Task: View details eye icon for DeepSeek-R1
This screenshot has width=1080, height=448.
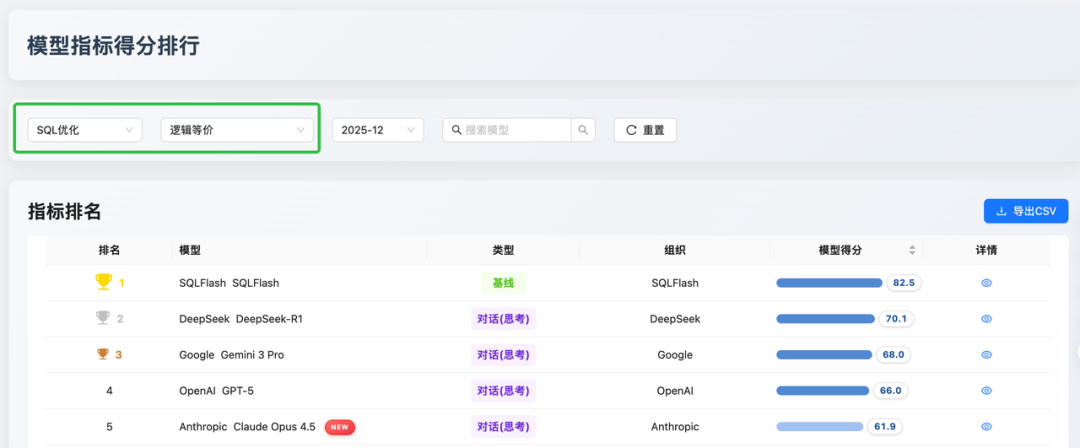Action: tap(986, 318)
